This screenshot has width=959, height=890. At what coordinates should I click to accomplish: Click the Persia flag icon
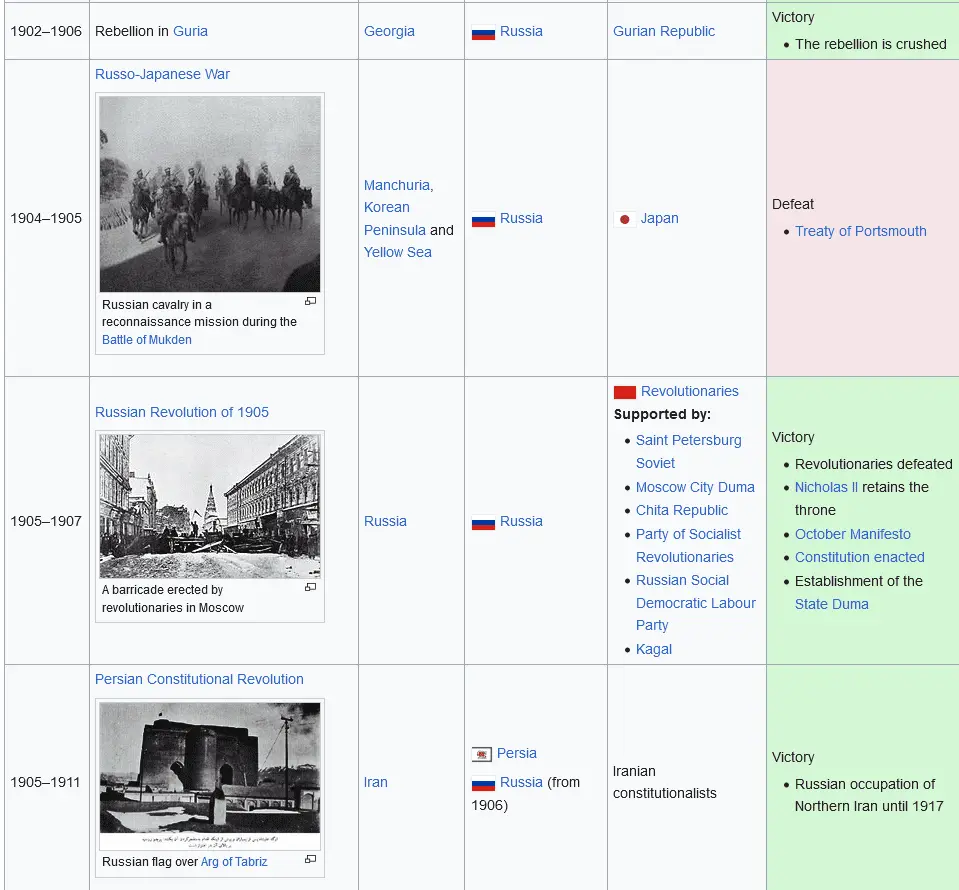(483, 754)
